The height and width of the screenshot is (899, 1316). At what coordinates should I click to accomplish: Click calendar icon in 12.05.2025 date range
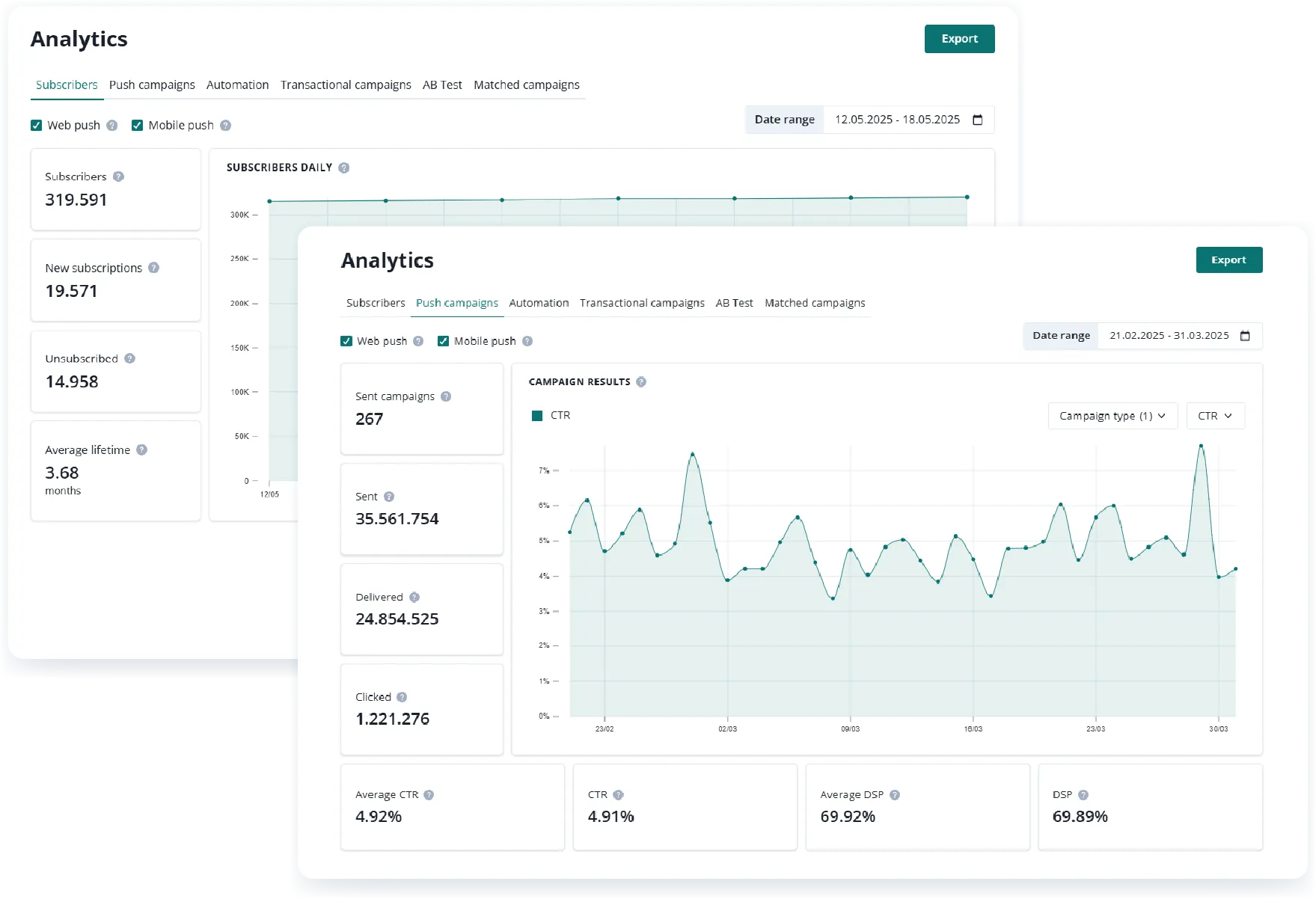(977, 120)
